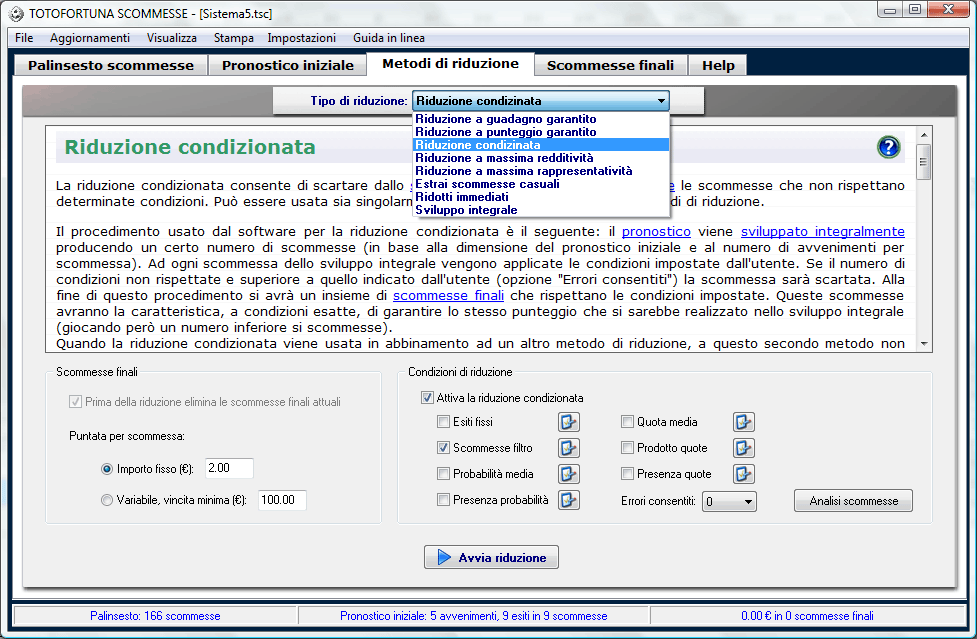
Task: Open edit icon next to Presenza quote
Action: [x=744, y=474]
